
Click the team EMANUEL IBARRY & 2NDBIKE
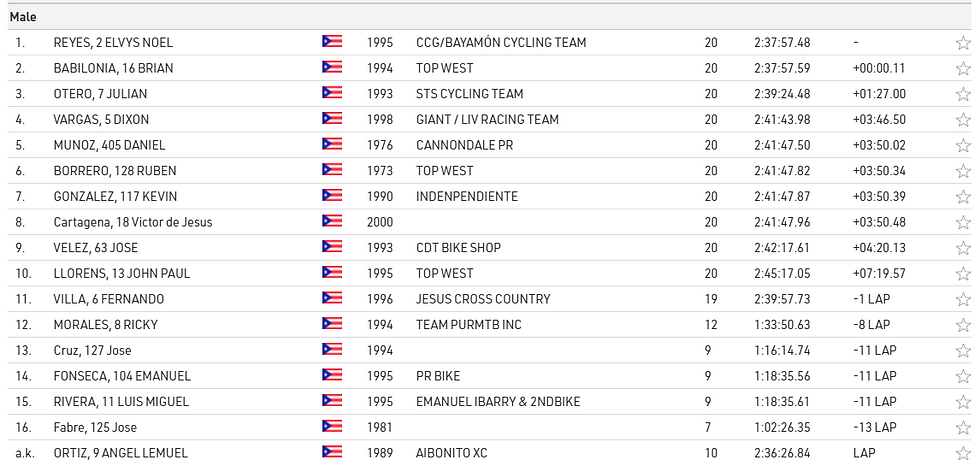498,402
